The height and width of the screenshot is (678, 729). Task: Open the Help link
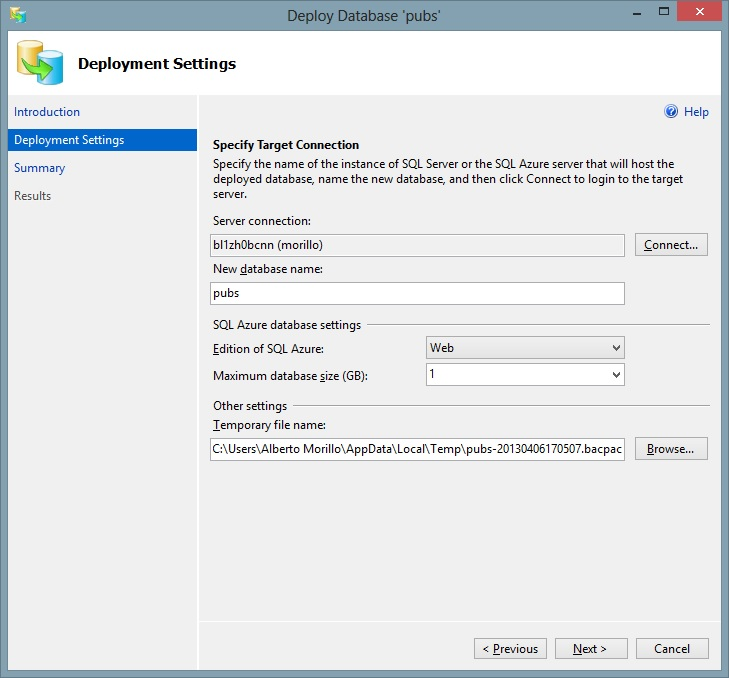696,112
